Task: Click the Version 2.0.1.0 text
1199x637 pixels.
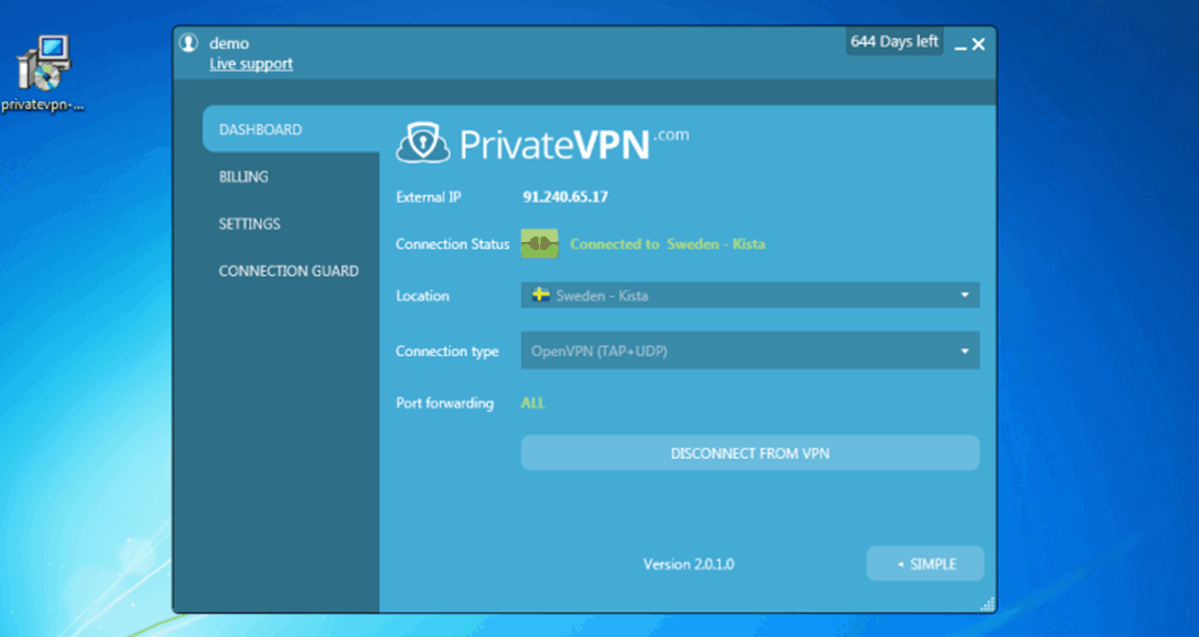Action: click(689, 564)
